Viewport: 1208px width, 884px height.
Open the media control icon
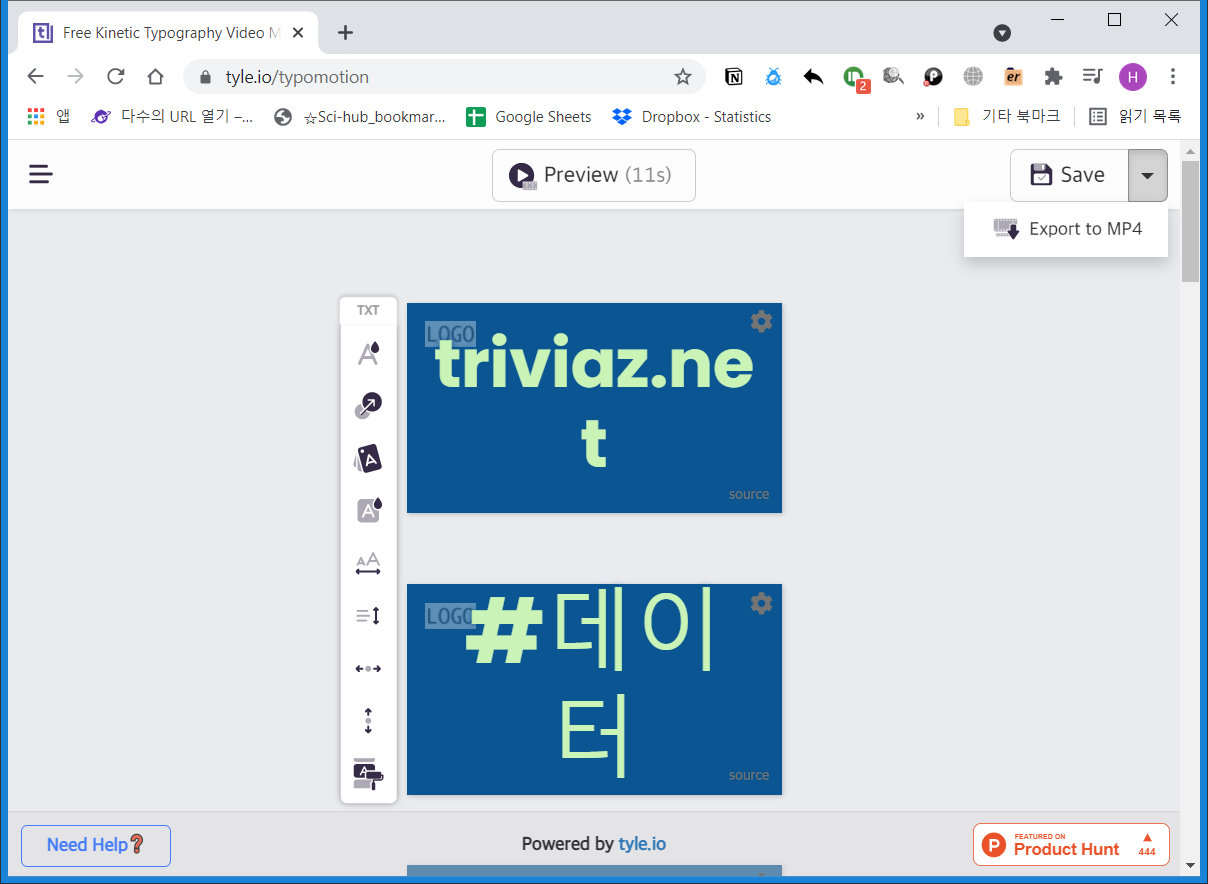pos(1092,76)
